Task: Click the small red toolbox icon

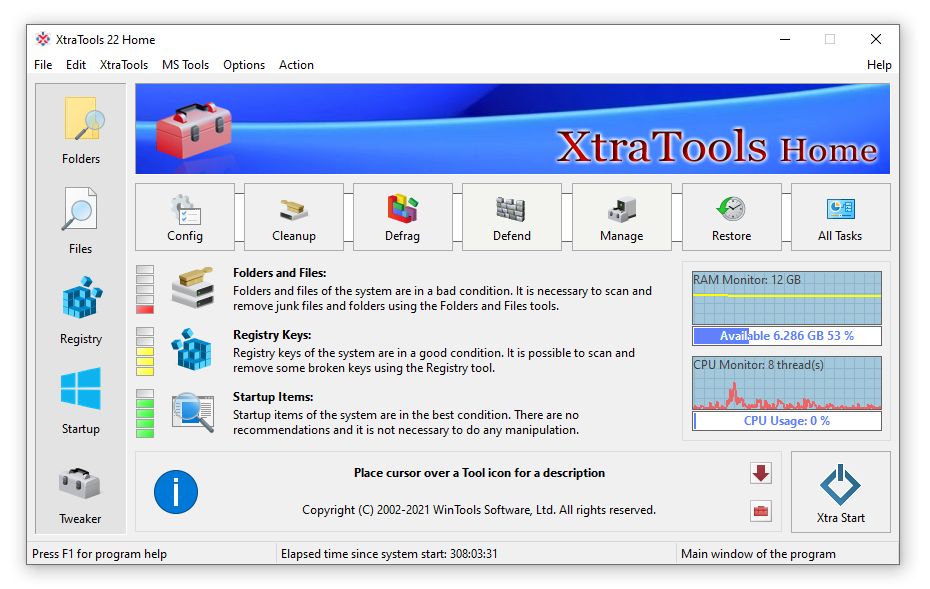Action: pos(761,511)
